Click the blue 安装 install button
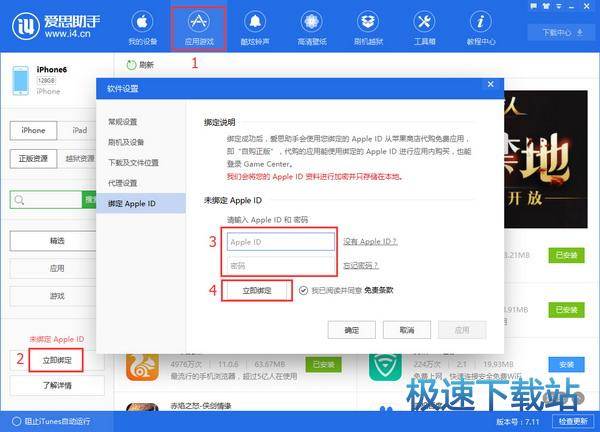This screenshot has height=432, width=600. tap(566, 365)
